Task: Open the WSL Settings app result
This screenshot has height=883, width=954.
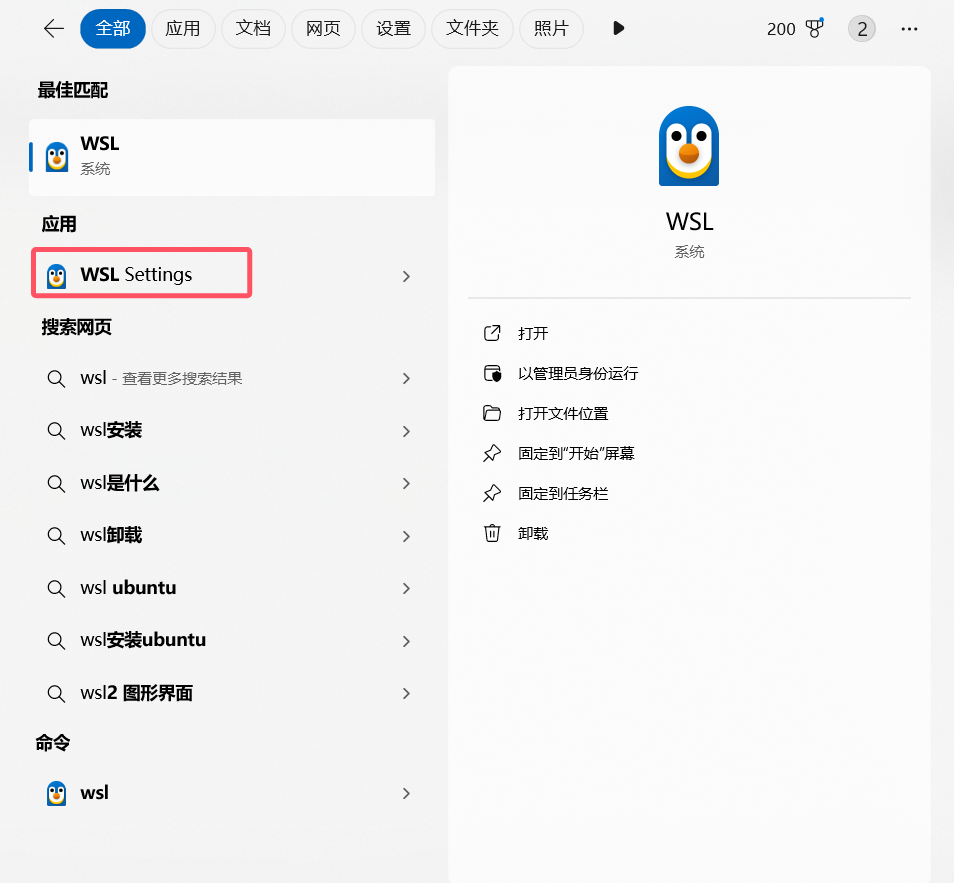Action: (232, 275)
